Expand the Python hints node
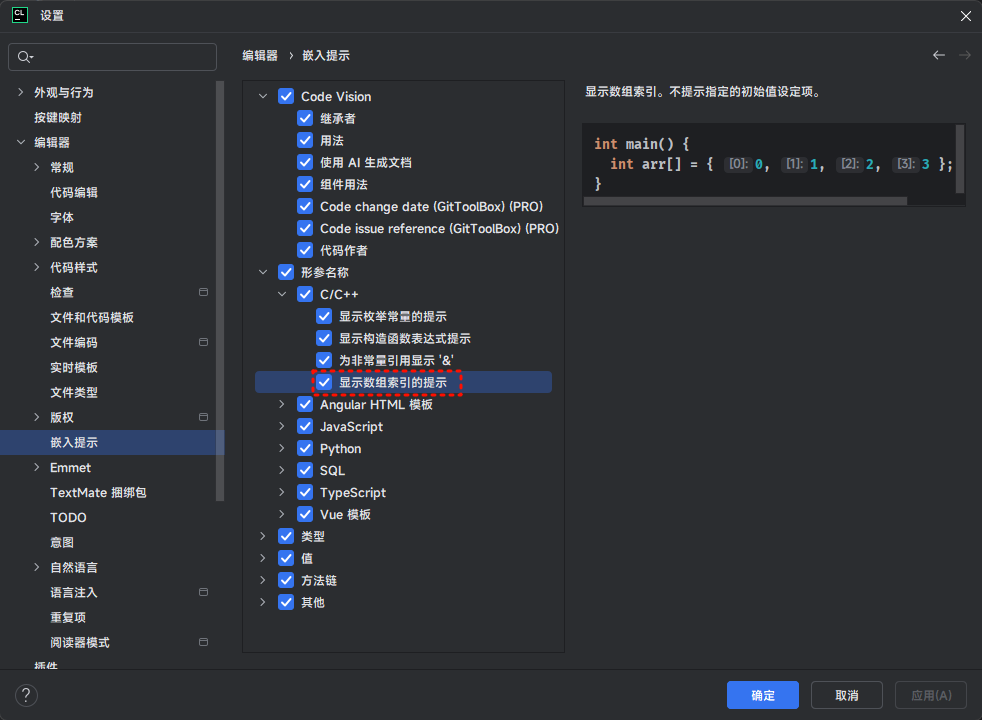Viewport: 982px width, 720px height. click(282, 448)
